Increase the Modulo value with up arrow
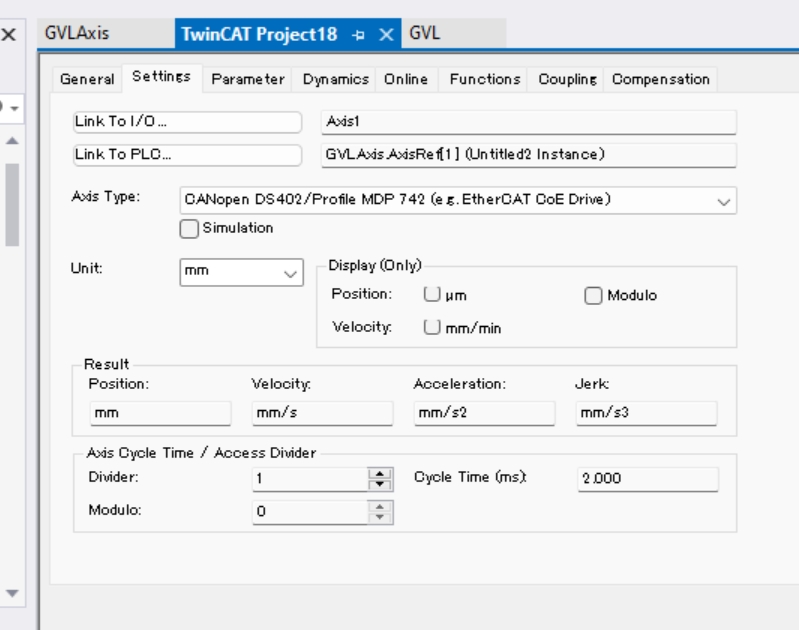Image resolution: width=799 pixels, height=630 pixels. tap(380, 507)
